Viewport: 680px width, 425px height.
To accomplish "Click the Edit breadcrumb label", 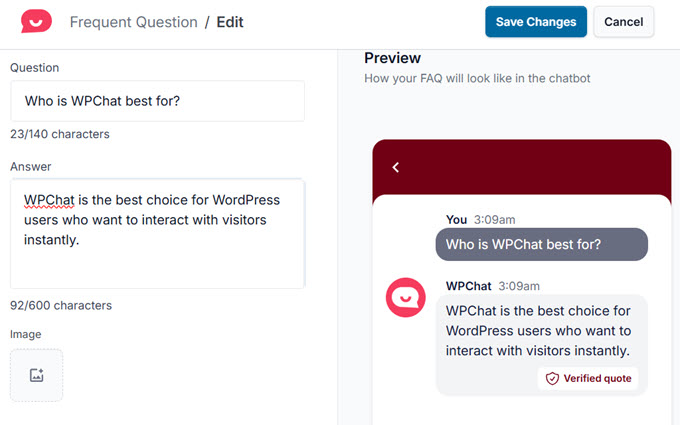I will [230, 22].
